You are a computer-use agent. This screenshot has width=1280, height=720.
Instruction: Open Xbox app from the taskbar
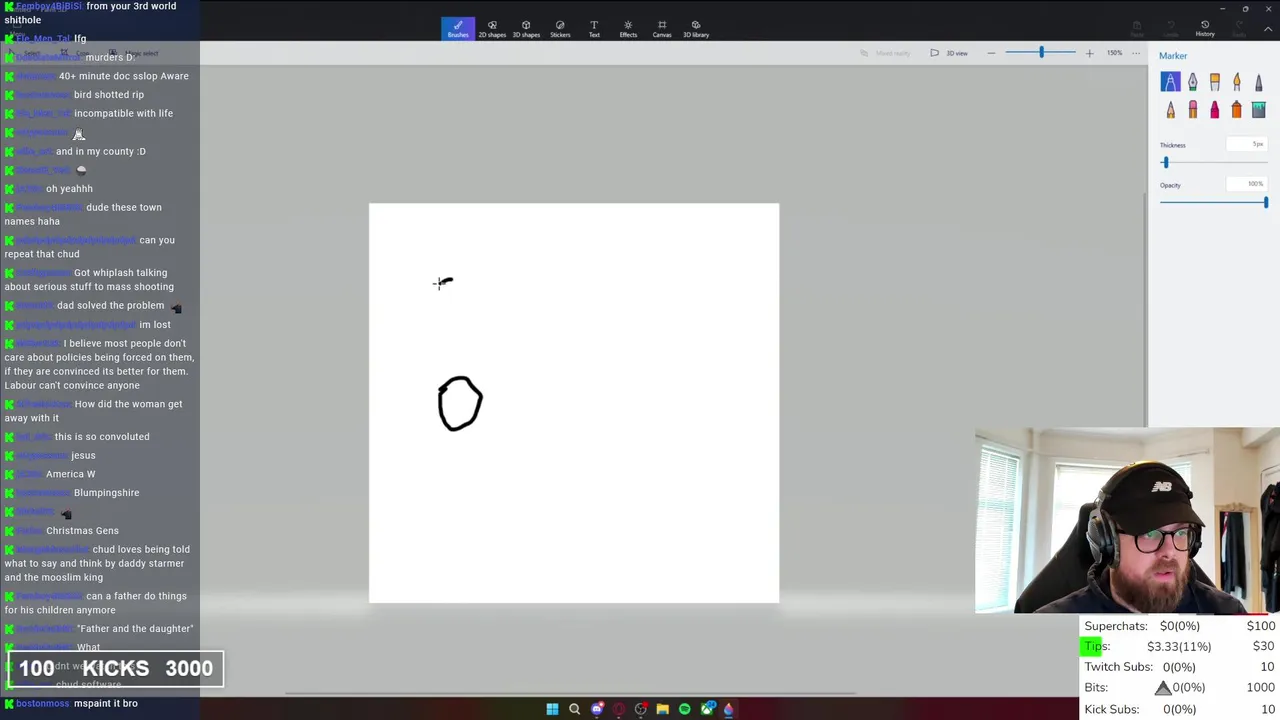click(708, 709)
